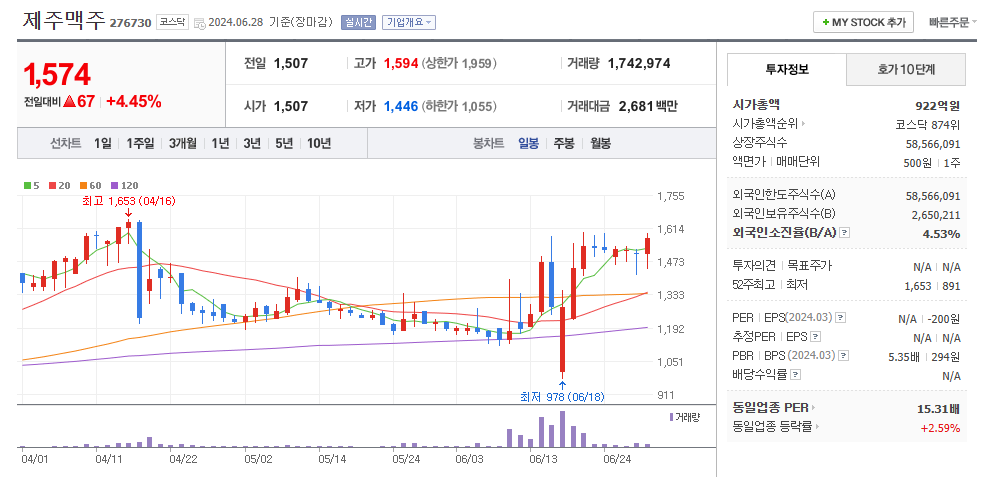Click the stock code 276730

[130, 23]
